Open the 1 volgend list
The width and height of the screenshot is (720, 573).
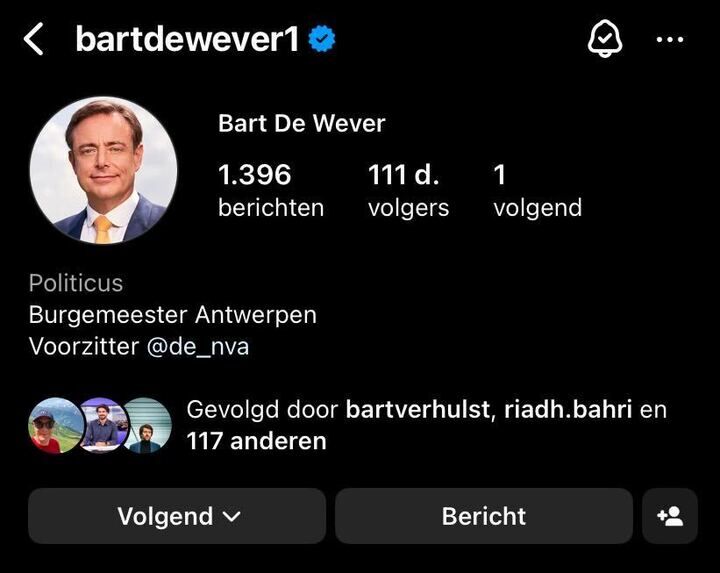(538, 191)
